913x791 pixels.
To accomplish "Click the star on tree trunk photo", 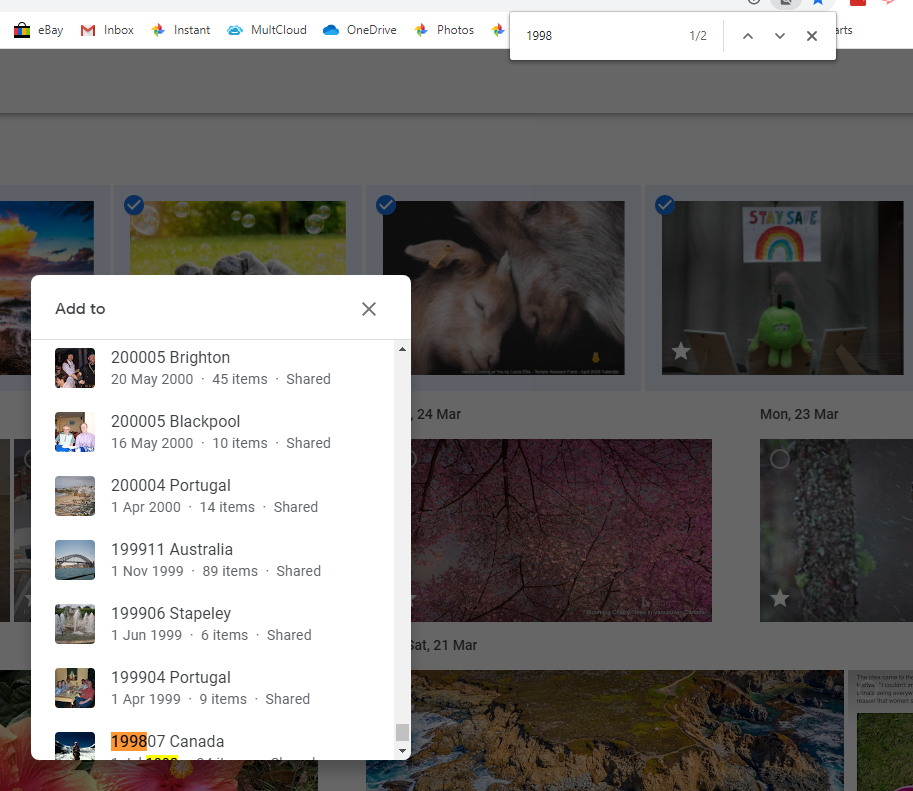I will click(780, 598).
